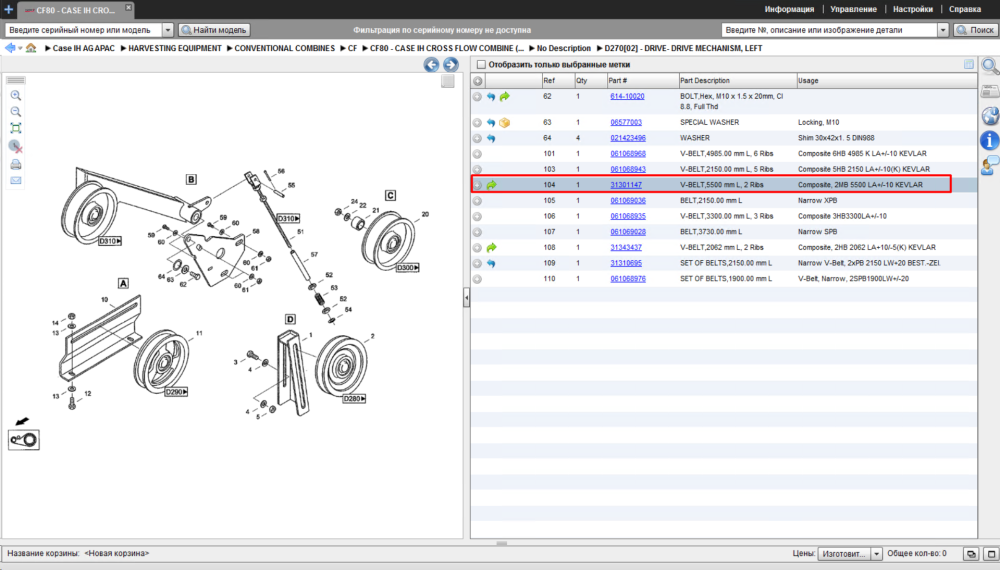Open part search field dropdown arrow
1000x570 pixels.
[943, 30]
